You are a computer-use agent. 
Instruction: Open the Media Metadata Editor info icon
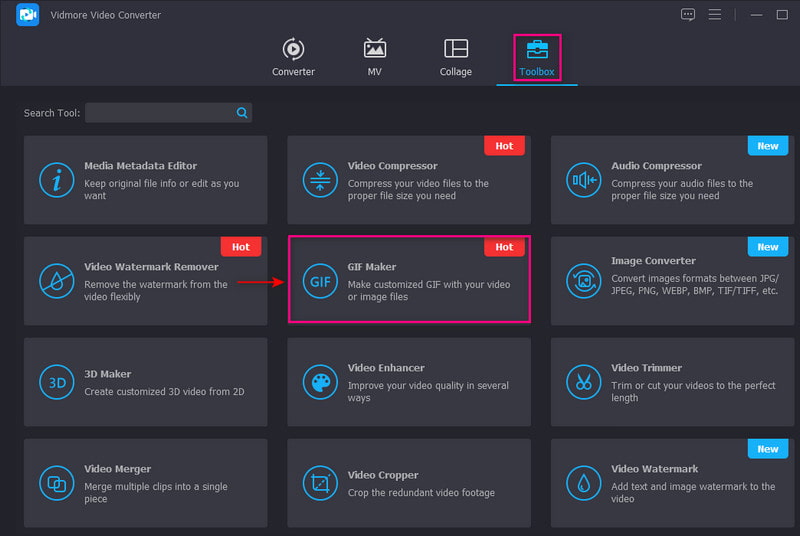coord(56,180)
